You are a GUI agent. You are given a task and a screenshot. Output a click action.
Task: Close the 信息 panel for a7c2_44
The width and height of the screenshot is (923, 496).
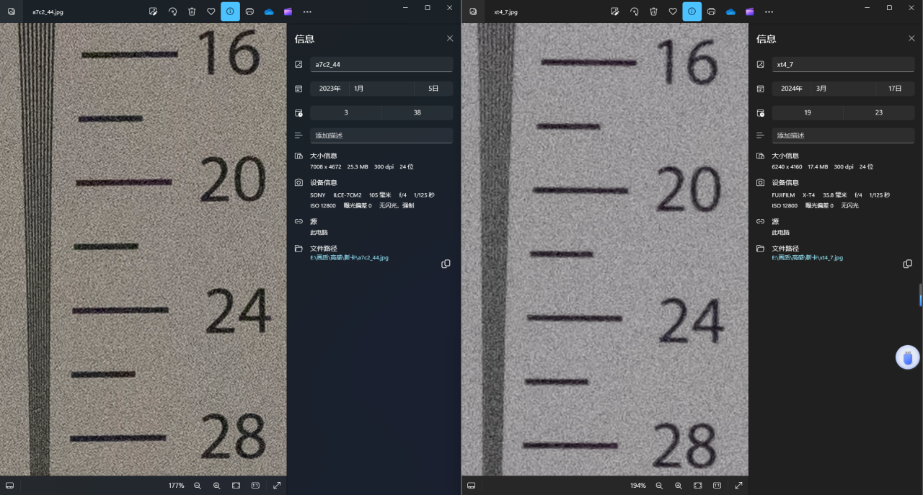[449, 38]
